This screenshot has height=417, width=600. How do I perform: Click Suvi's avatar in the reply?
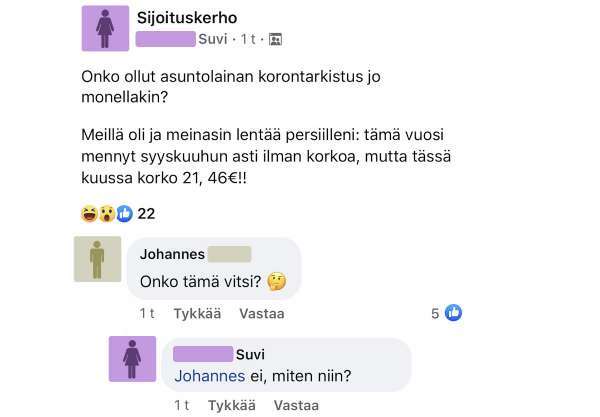coord(132,359)
